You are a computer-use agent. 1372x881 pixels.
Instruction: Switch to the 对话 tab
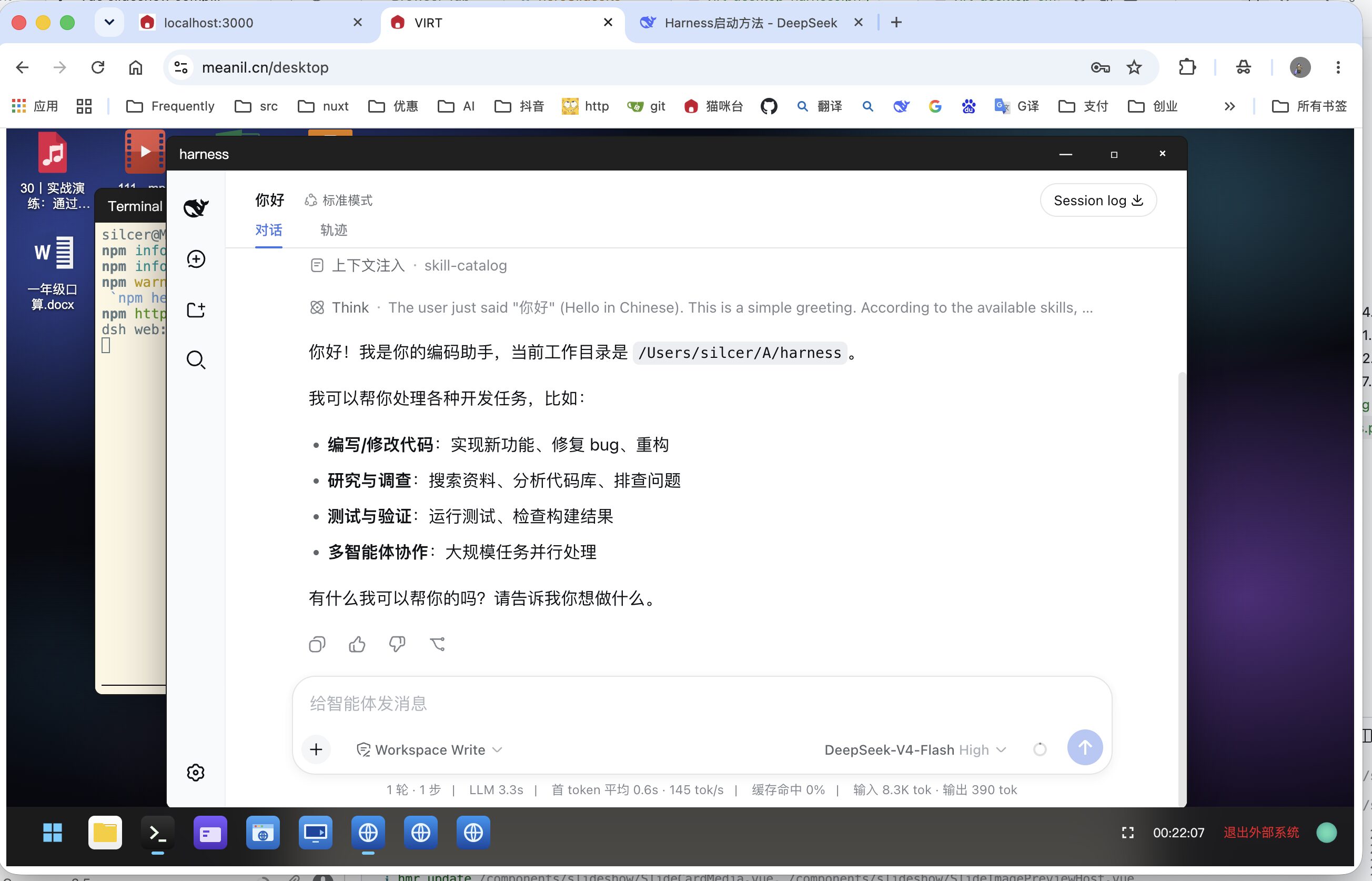point(269,230)
